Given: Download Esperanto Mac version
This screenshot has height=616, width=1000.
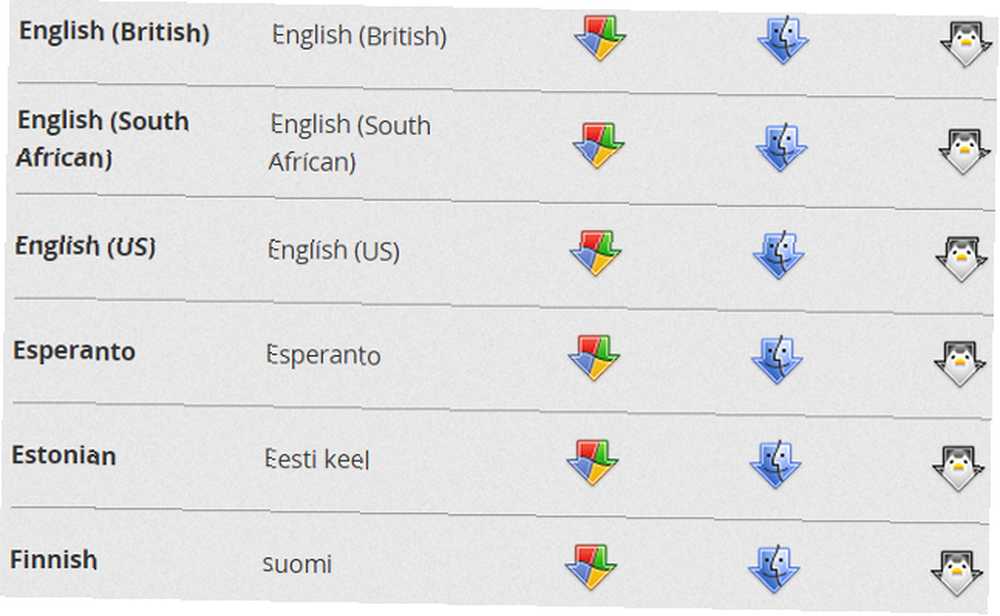Looking at the screenshot, I should pyautogui.click(x=777, y=360).
